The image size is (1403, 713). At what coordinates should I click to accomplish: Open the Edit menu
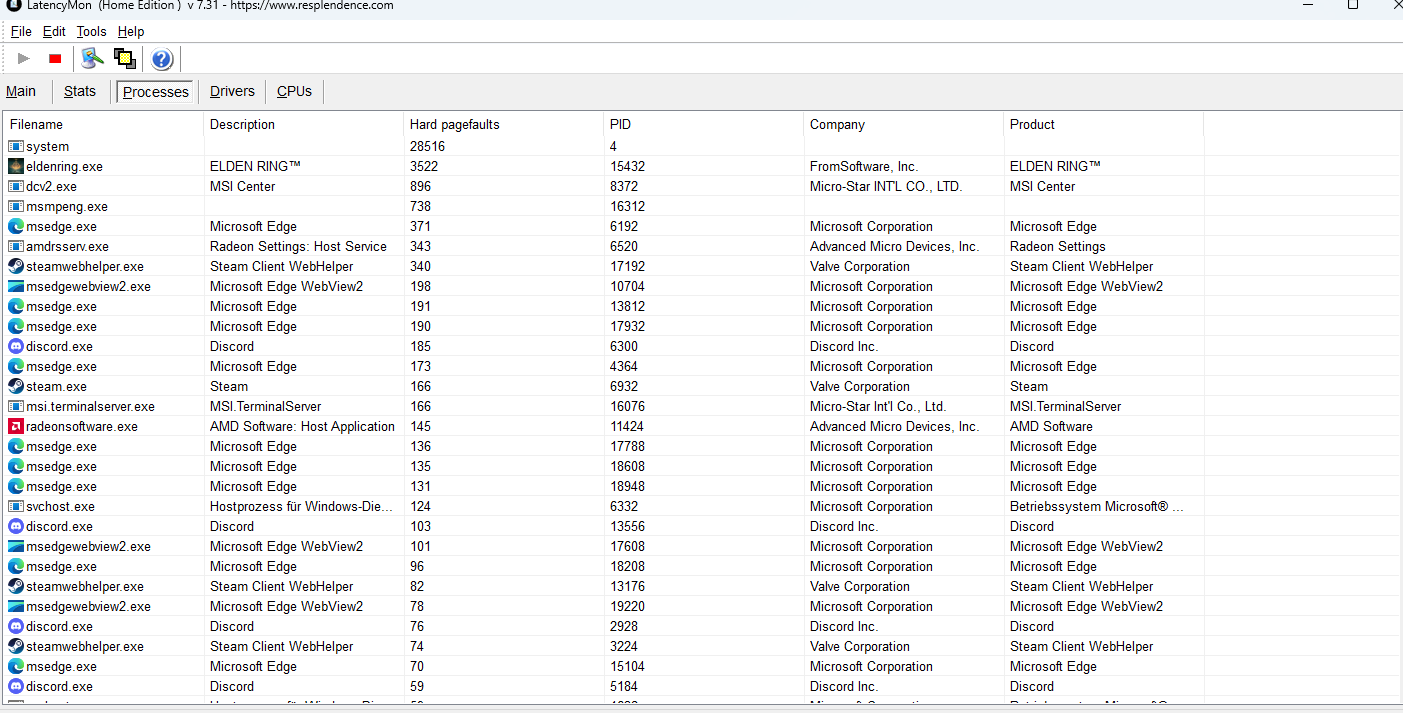[x=54, y=32]
